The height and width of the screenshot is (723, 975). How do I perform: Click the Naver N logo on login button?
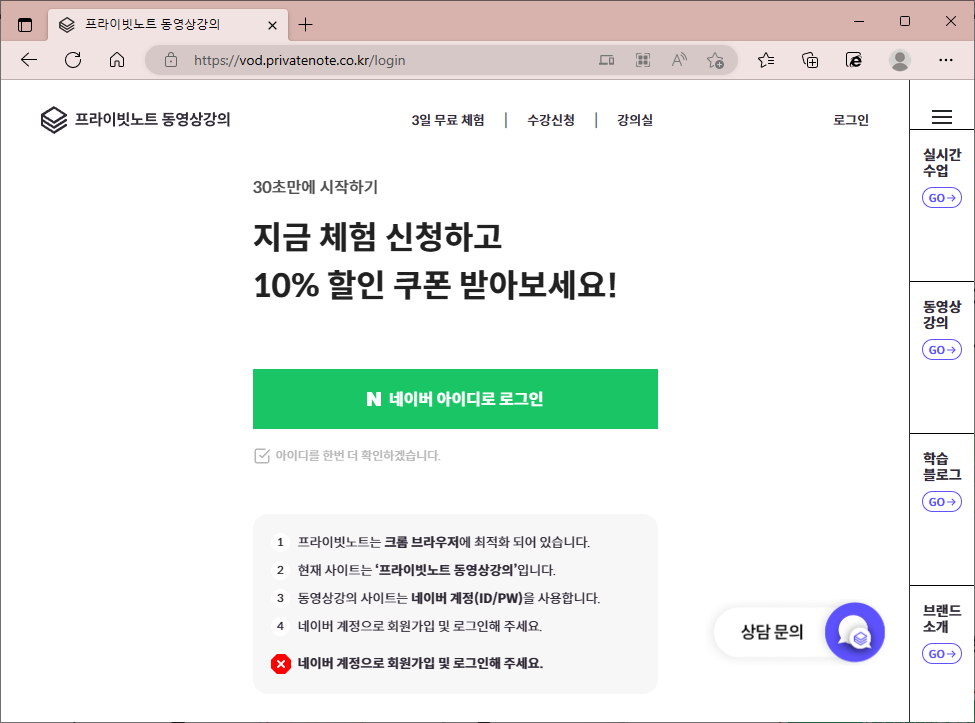click(x=374, y=399)
